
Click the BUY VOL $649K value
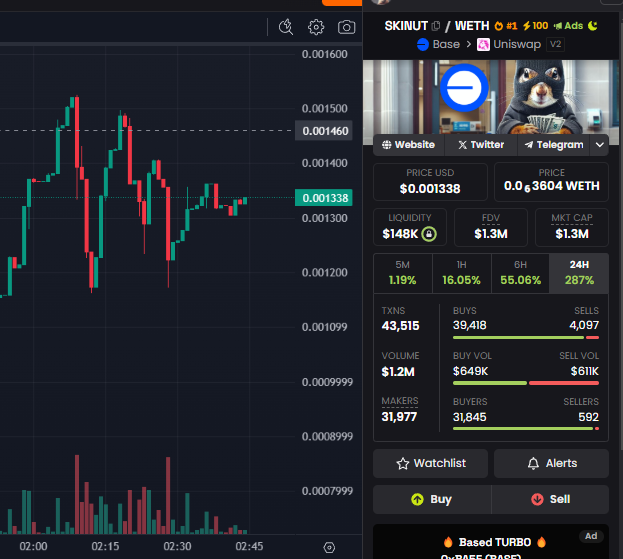click(x=470, y=371)
